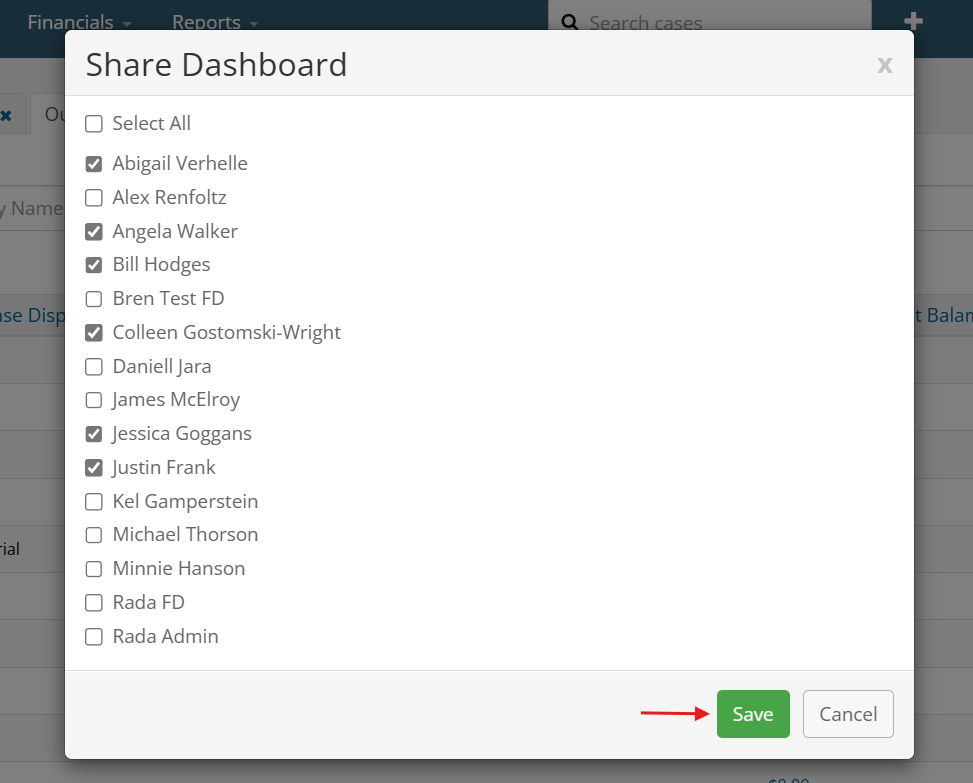Uncheck Angela Walker
This screenshot has width=973, height=783.
(94, 231)
